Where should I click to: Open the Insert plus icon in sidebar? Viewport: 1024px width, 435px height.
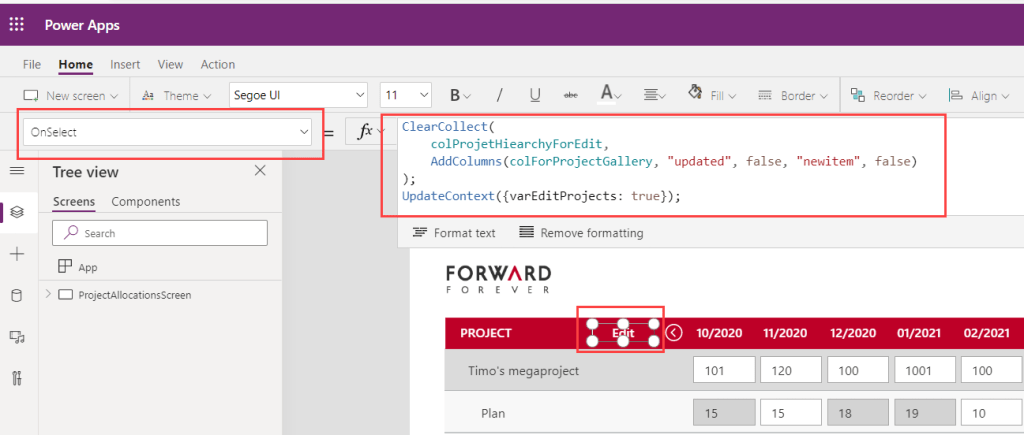(x=16, y=254)
